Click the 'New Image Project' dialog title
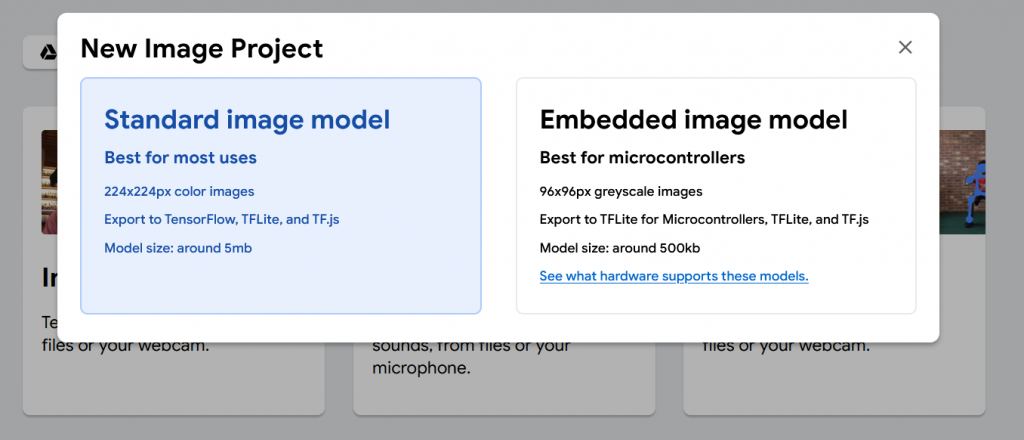 (202, 48)
